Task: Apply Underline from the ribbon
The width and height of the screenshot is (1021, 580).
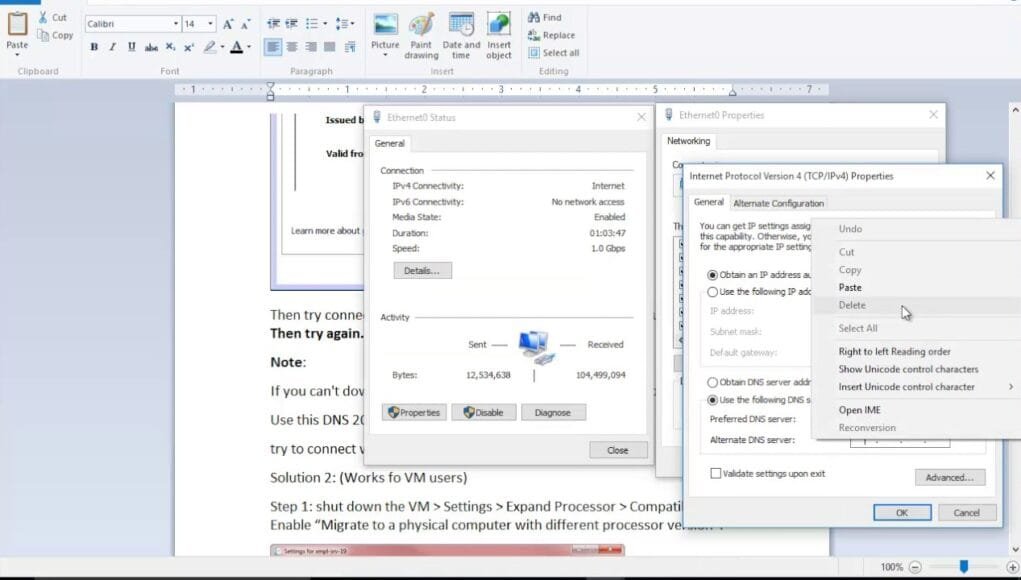Action: 132,47
